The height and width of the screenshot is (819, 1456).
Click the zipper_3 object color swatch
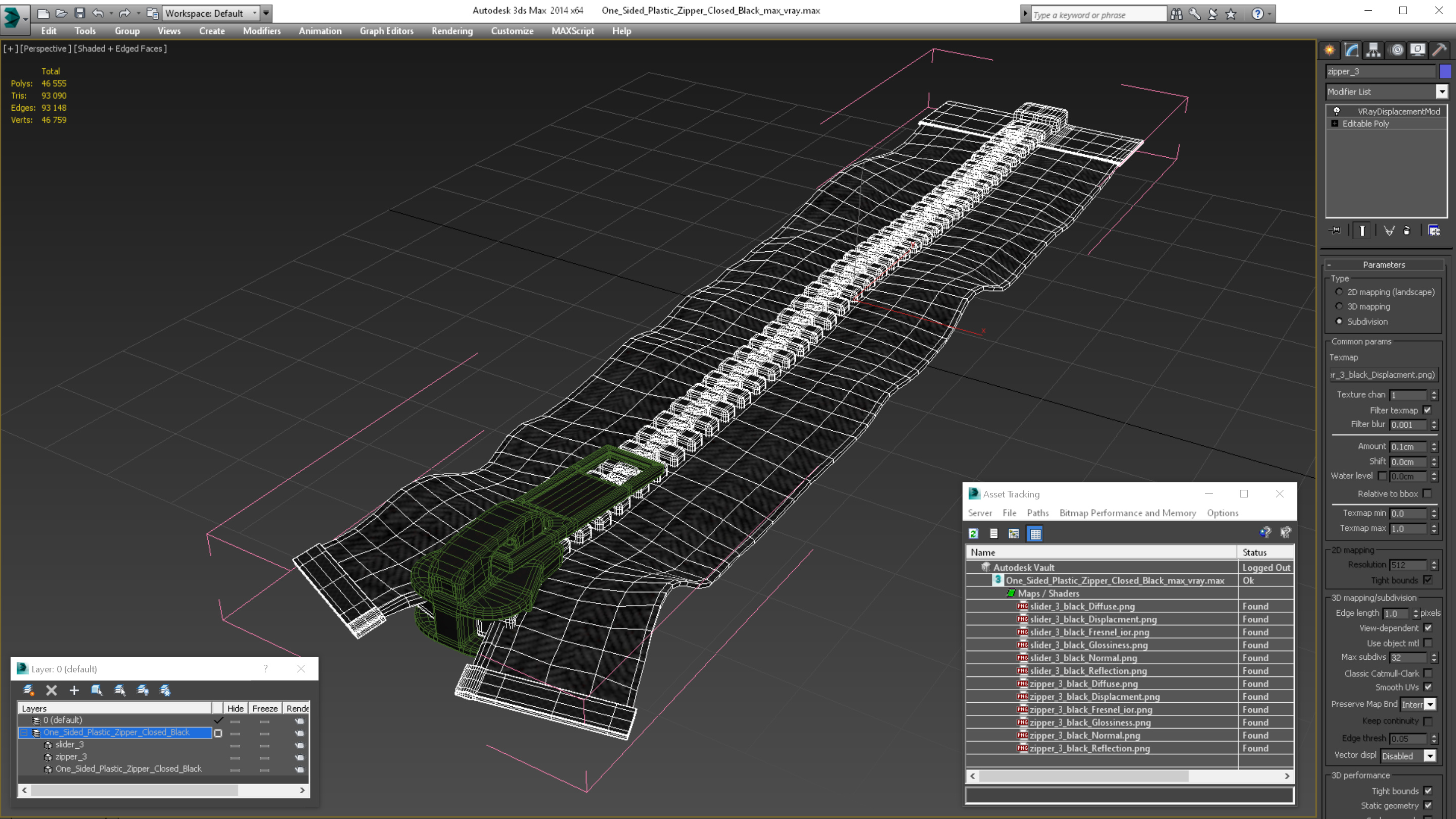pyautogui.click(x=1445, y=71)
